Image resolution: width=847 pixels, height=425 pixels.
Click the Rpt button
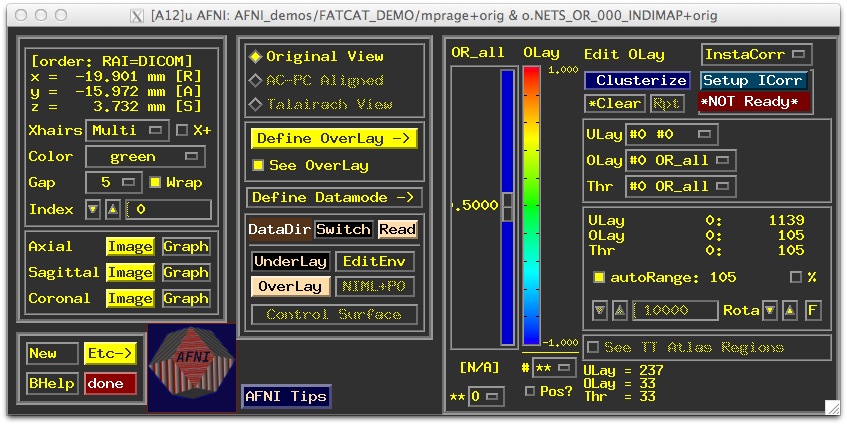pos(667,103)
